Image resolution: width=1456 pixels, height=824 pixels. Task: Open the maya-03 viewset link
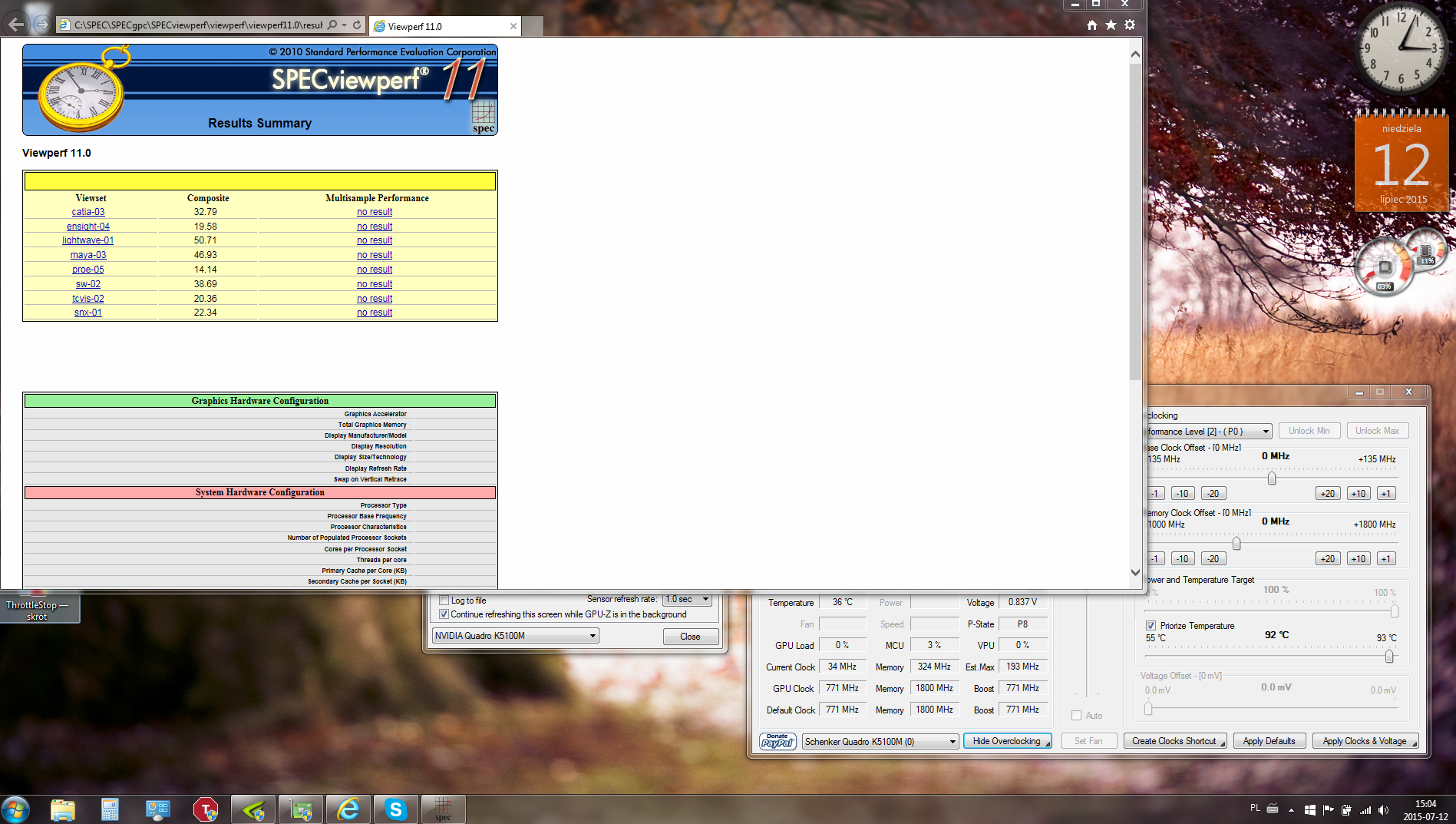[x=88, y=255]
